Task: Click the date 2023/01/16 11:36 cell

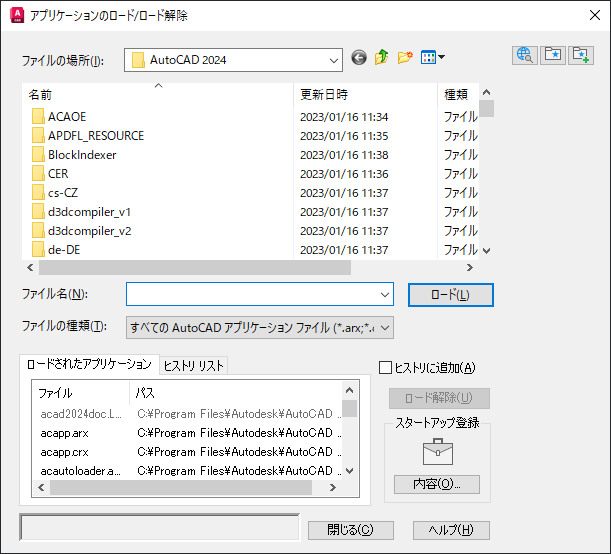Action: coord(344,174)
